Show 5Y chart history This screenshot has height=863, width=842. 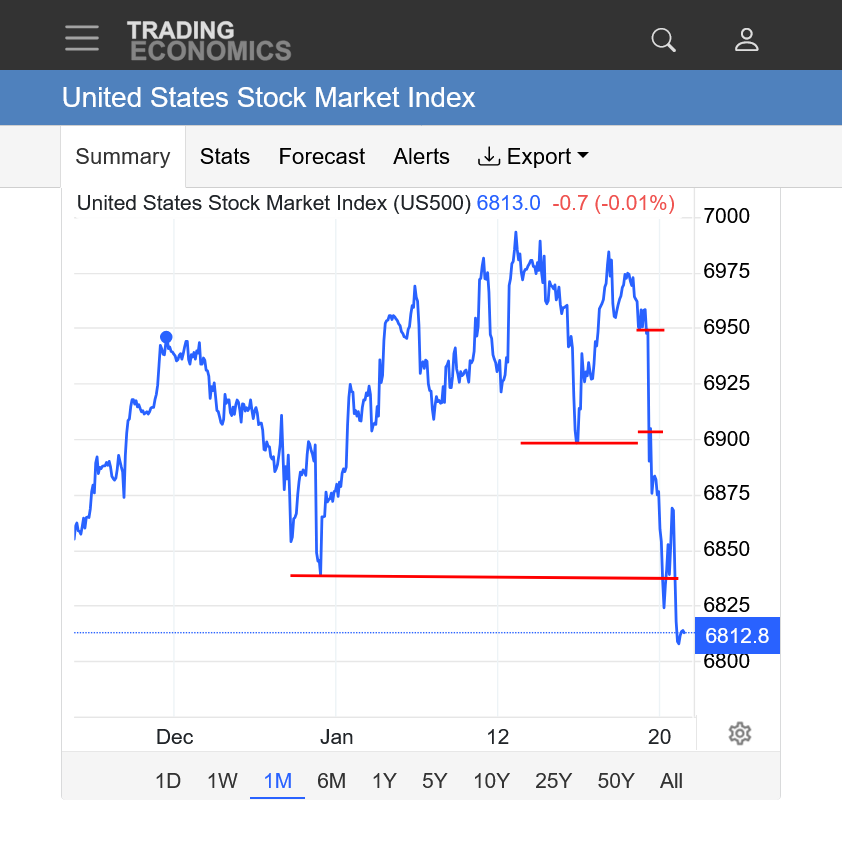435,781
